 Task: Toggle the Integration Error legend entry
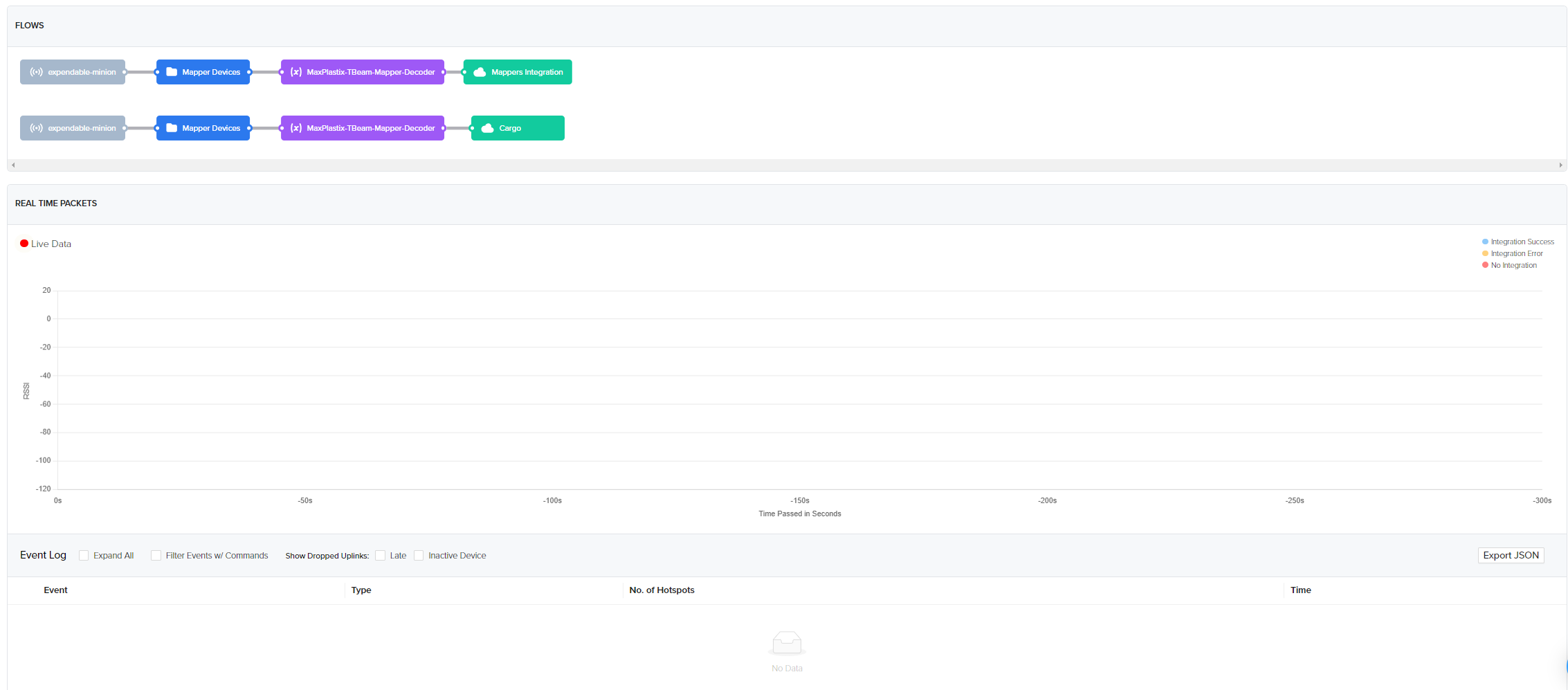click(x=1513, y=253)
